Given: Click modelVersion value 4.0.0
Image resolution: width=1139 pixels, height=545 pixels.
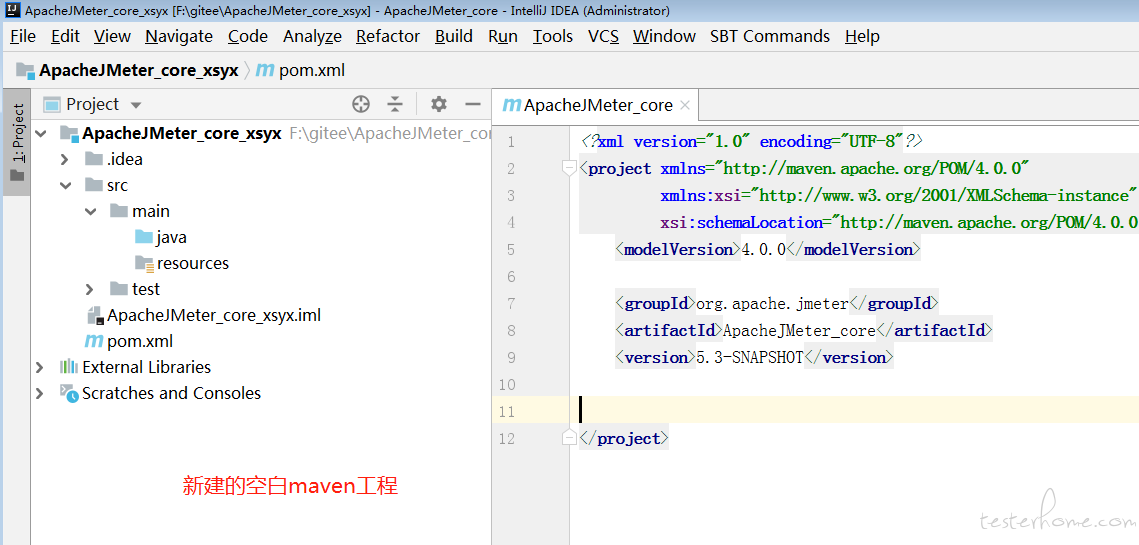Looking at the screenshot, I should [x=763, y=249].
